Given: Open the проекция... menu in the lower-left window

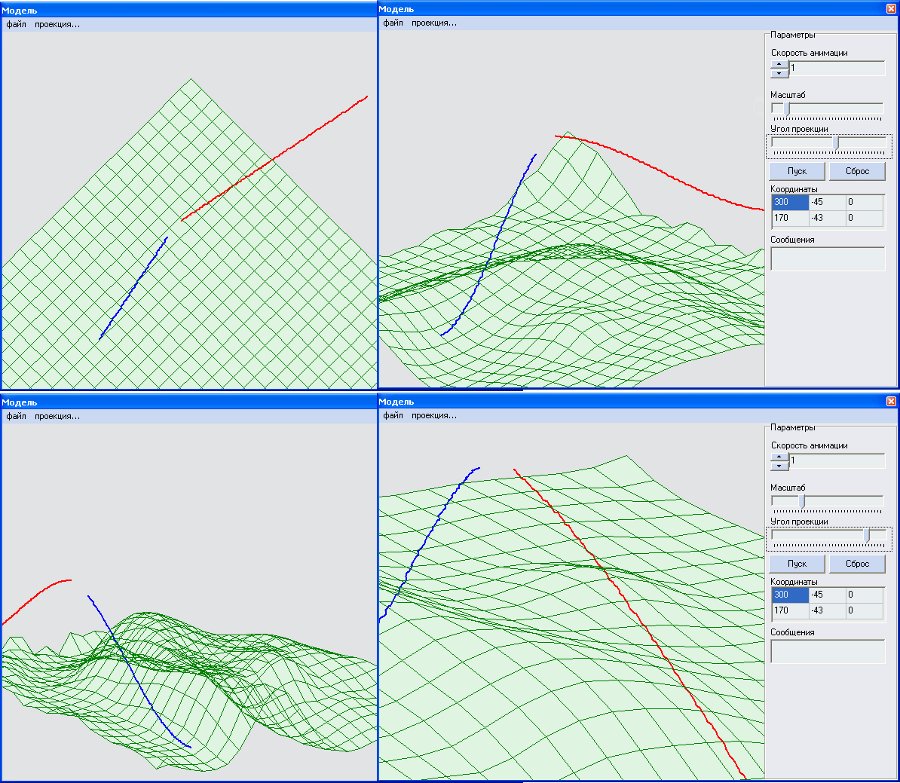Looking at the screenshot, I should 57,416.
